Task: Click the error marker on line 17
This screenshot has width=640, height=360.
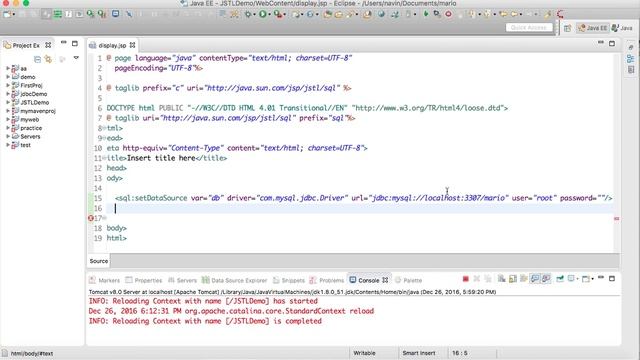Action: click(91, 218)
